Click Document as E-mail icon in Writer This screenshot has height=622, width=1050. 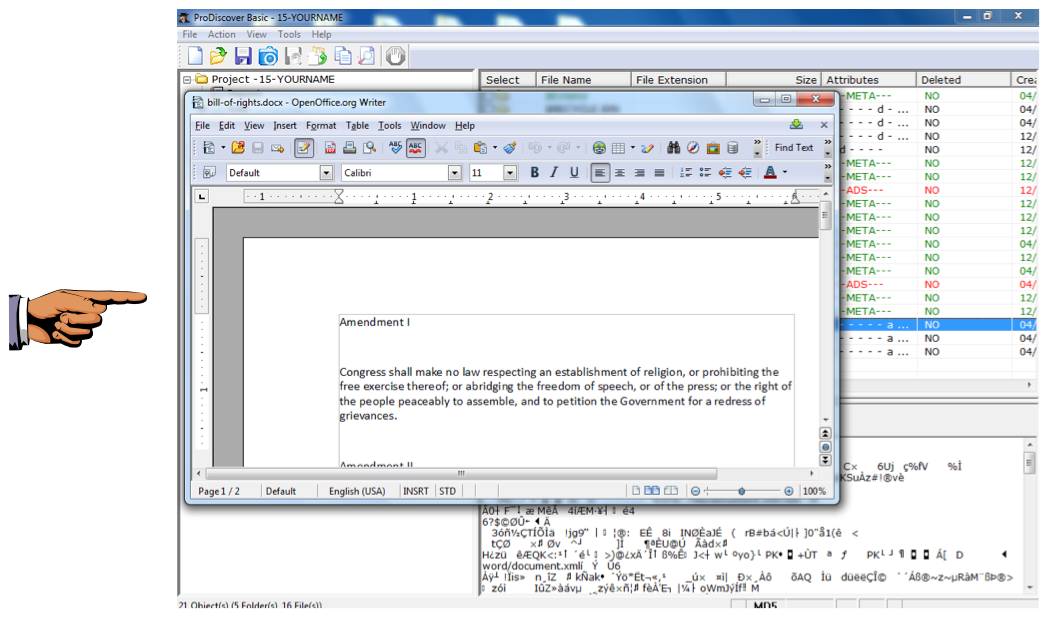[277, 148]
